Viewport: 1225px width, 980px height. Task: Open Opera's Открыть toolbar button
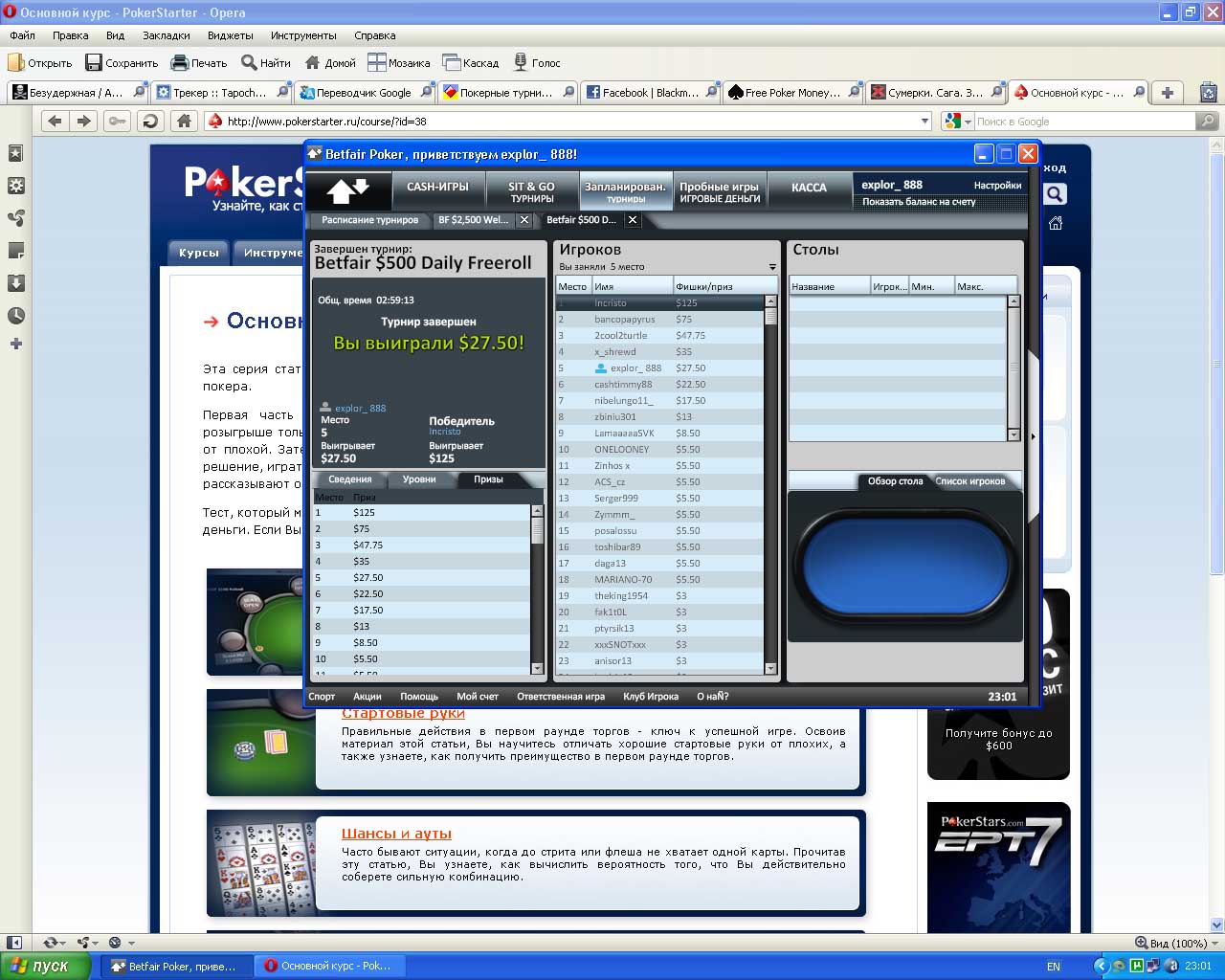click(x=40, y=62)
